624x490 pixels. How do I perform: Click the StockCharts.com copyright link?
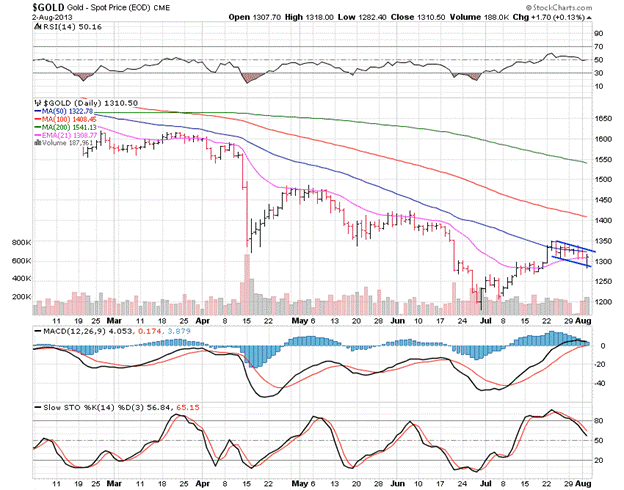pos(559,8)
